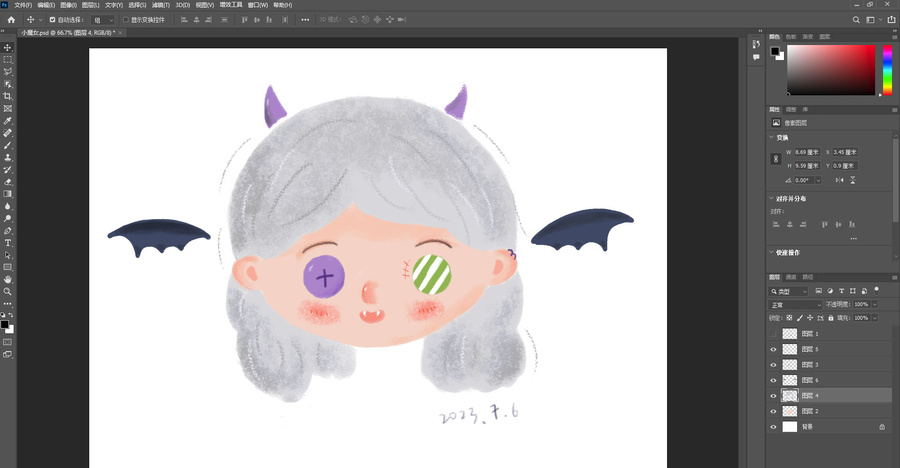Click lock transparent pixels icon

pos(789,318)
